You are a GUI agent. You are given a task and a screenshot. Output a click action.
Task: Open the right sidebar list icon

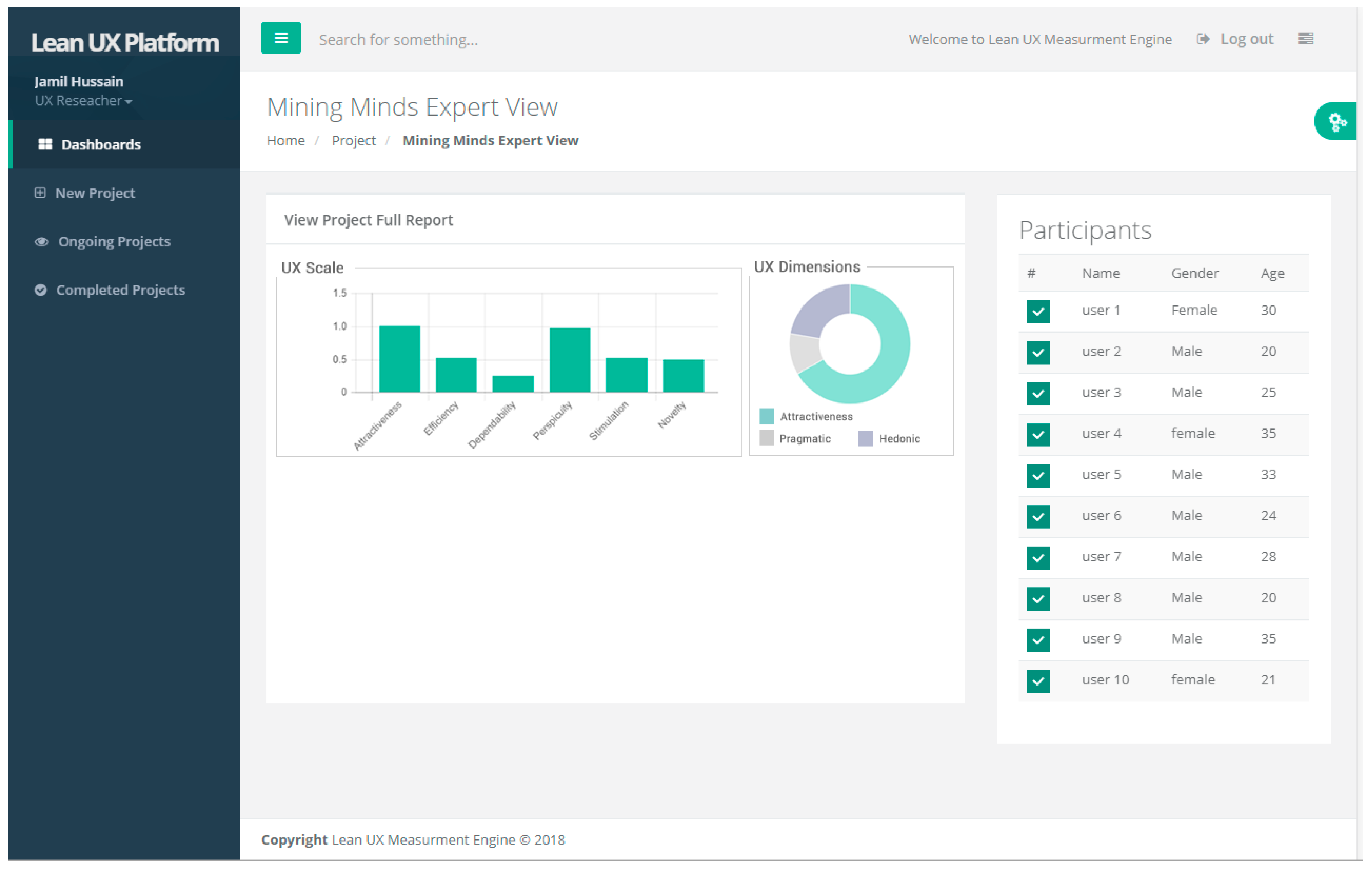1306,39
